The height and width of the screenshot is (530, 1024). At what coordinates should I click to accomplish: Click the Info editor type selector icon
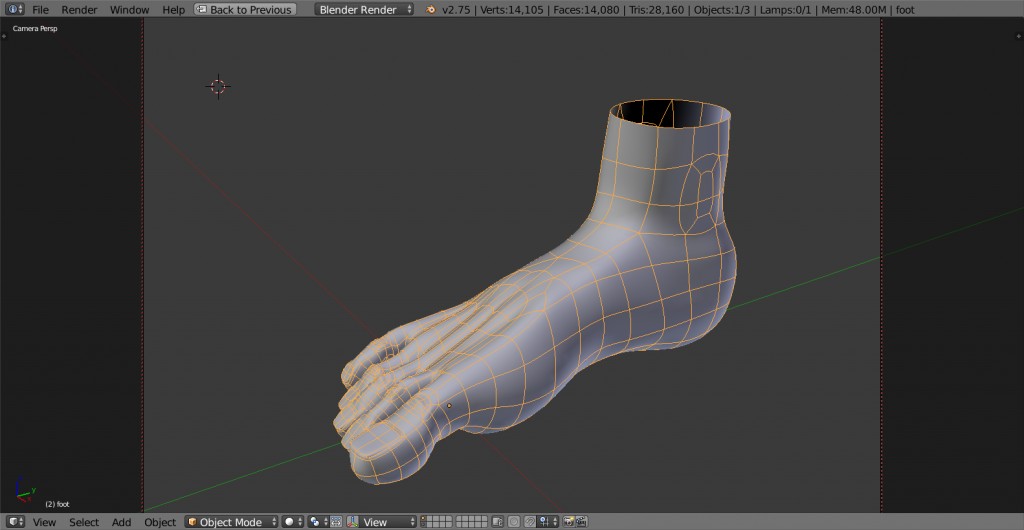pos(14,10)
